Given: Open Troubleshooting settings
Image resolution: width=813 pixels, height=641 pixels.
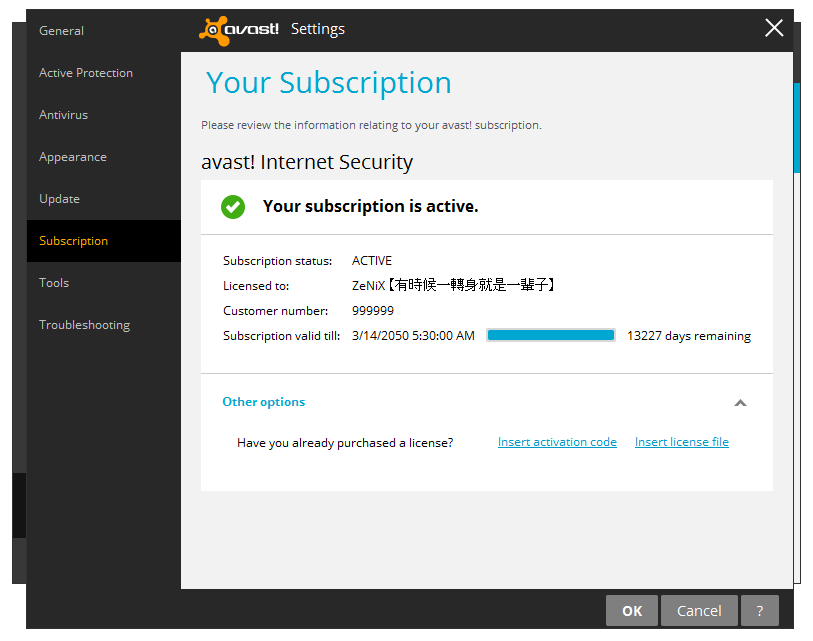Looking at the screenshot, I should [84, 324].
